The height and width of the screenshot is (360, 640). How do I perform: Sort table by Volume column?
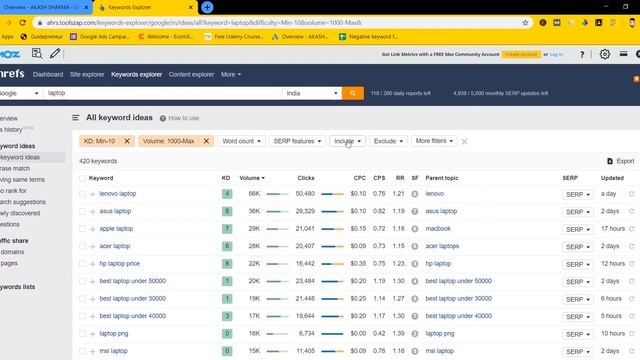[252, 178]
